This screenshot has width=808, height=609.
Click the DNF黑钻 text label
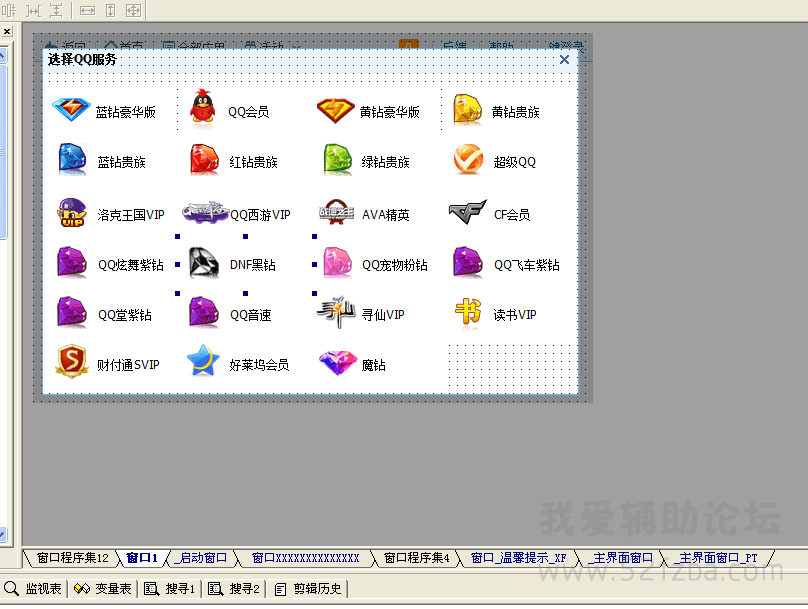coord(253,265)
